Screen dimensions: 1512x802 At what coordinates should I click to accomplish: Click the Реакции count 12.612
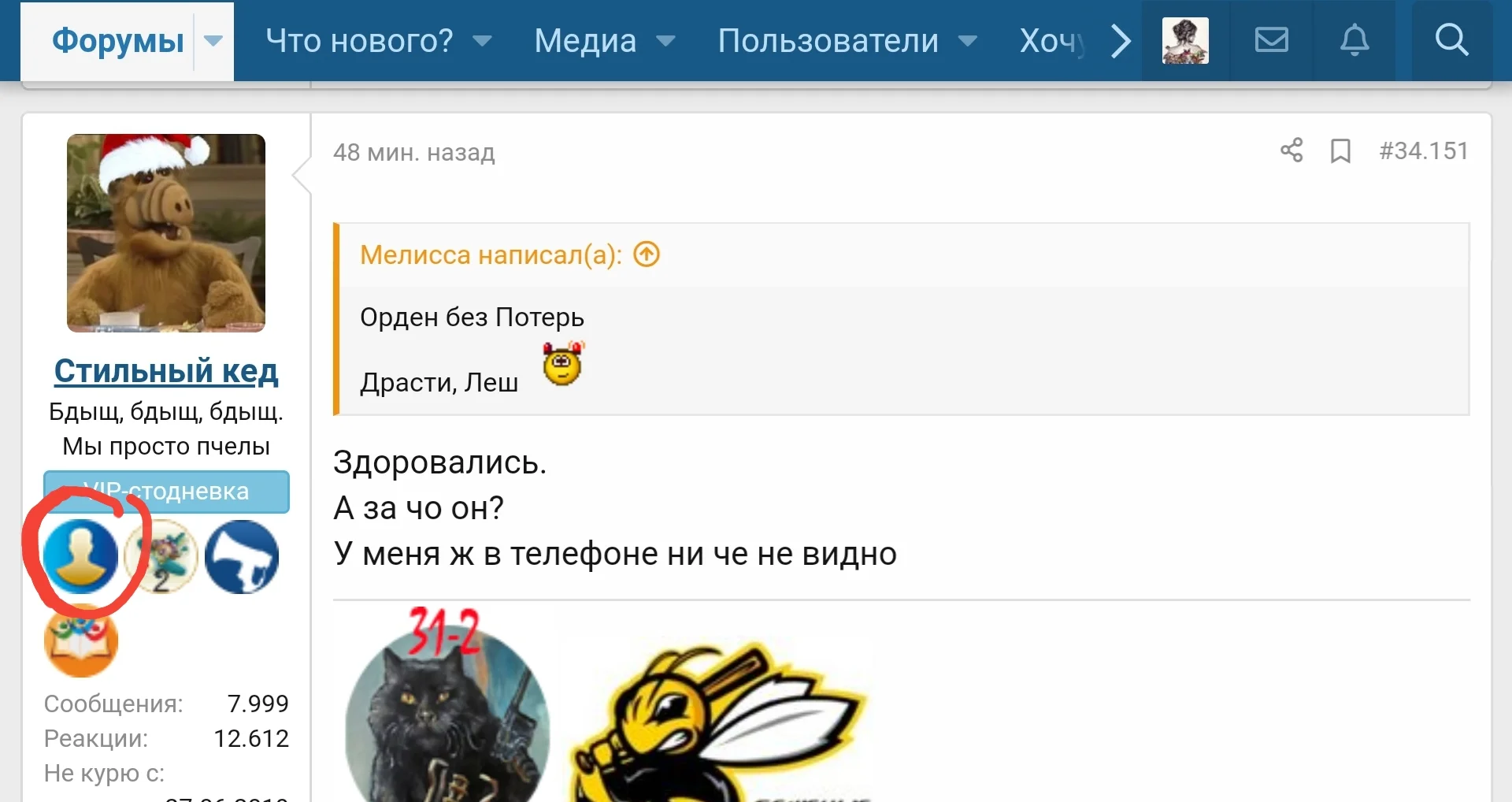point(251,738)
